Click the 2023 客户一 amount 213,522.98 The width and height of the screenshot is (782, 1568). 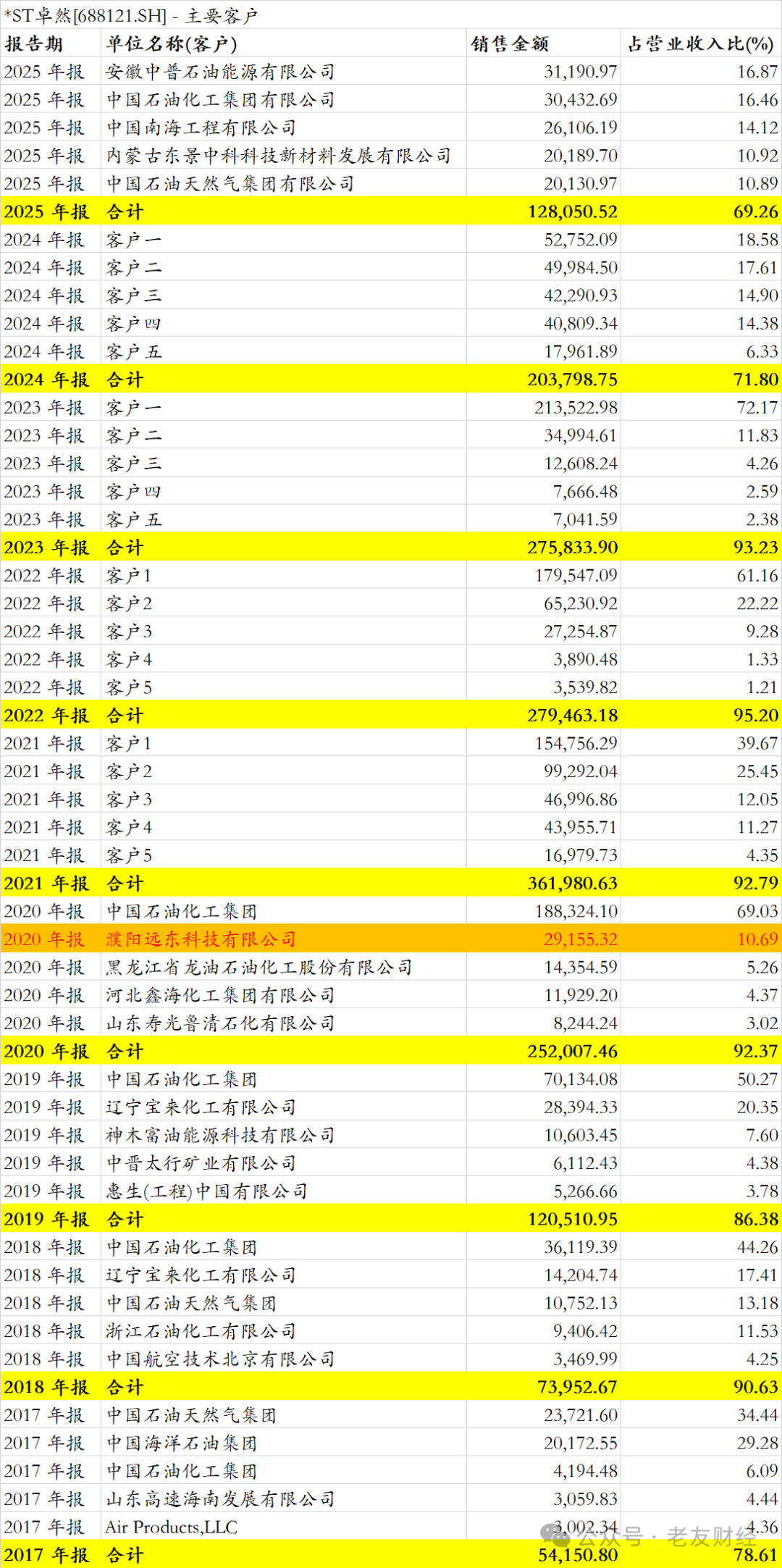576,408
